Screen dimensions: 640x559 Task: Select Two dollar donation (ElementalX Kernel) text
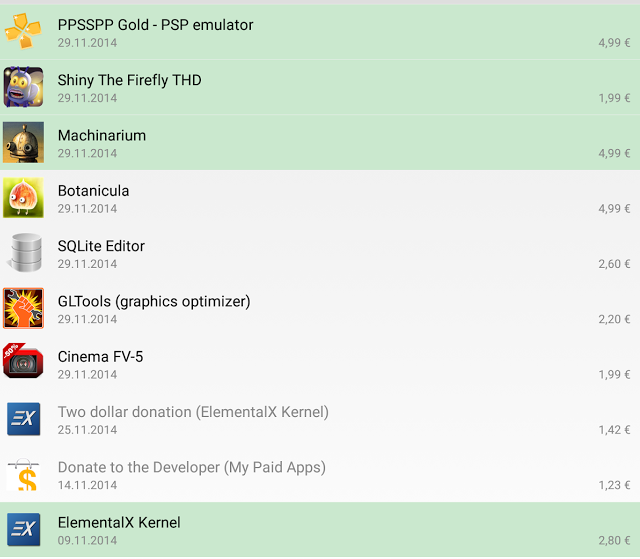(x=193, y=412)
